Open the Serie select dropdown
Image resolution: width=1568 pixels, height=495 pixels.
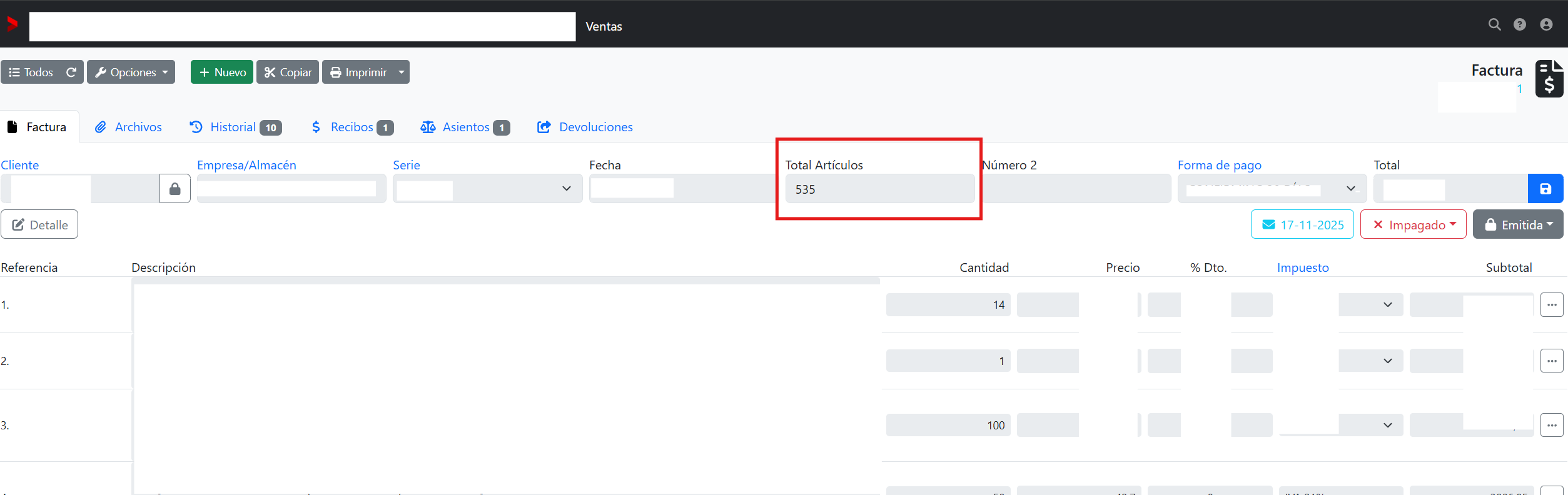[487, 189]
